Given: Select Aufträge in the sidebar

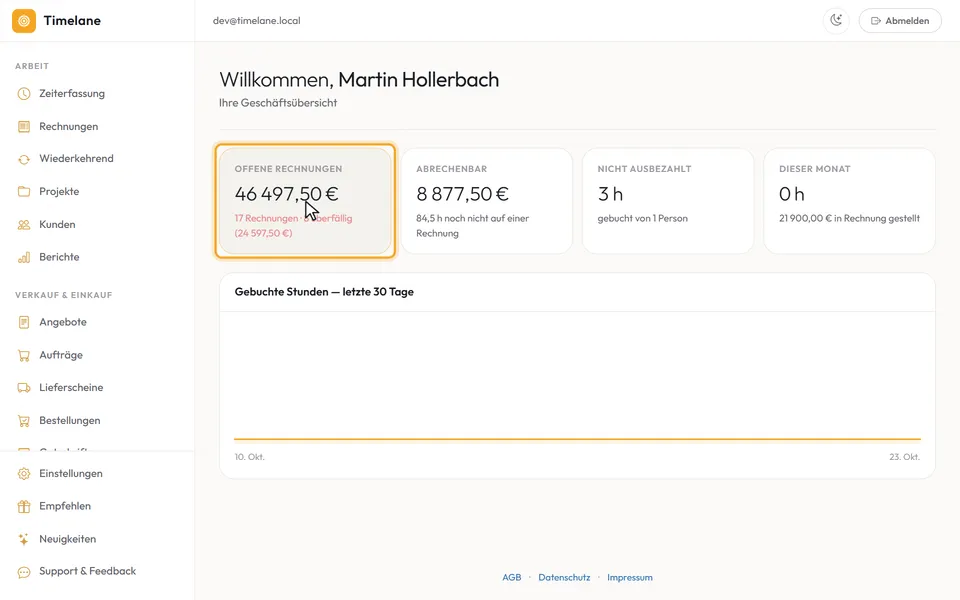Looking at the screenshot, I should click(61, 355).
